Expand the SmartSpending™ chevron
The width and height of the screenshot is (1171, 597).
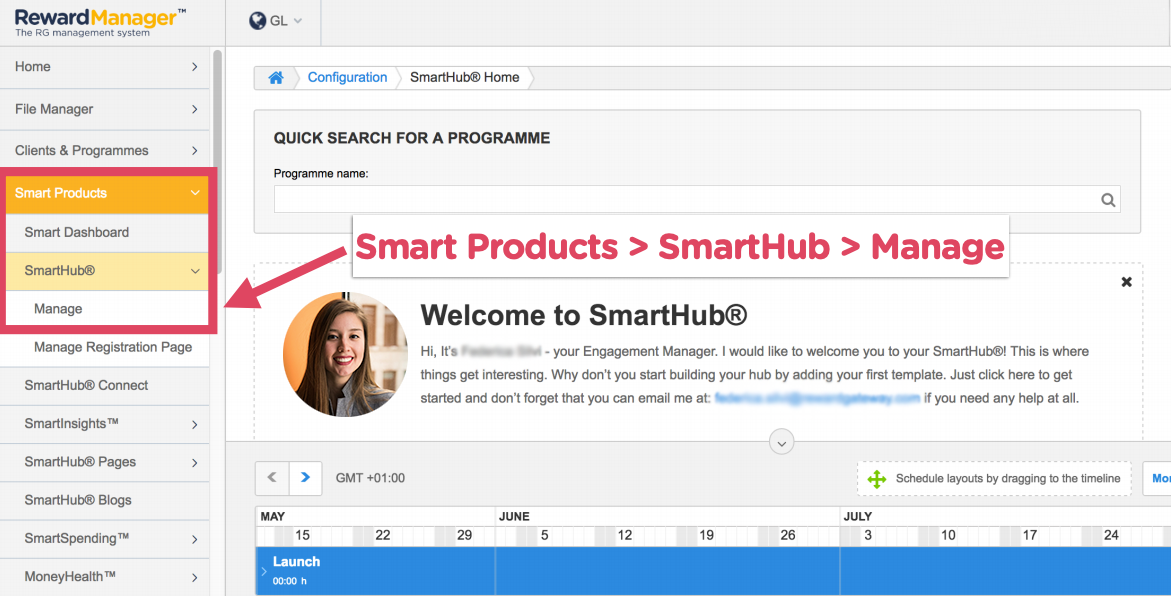[x=195, y=539]
